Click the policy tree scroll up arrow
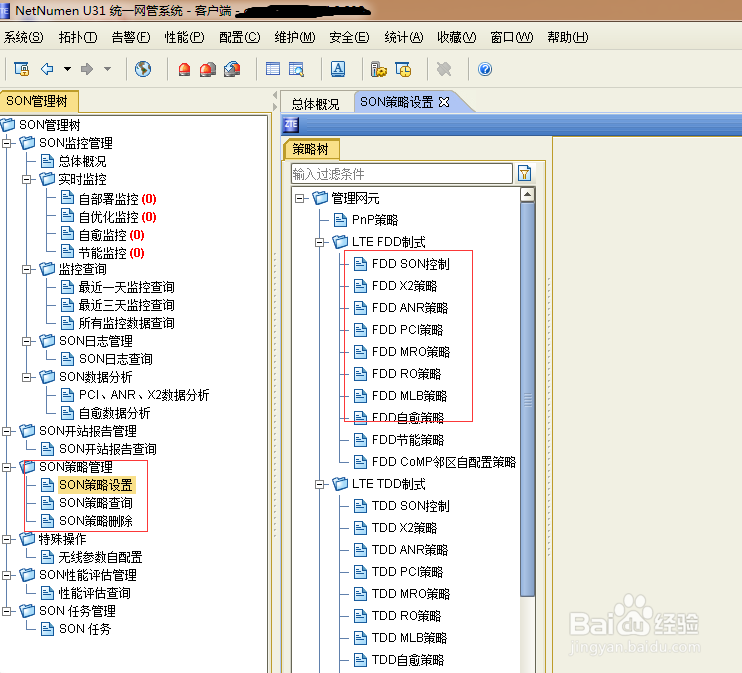The image size is (742, 673). pos(528,195)
